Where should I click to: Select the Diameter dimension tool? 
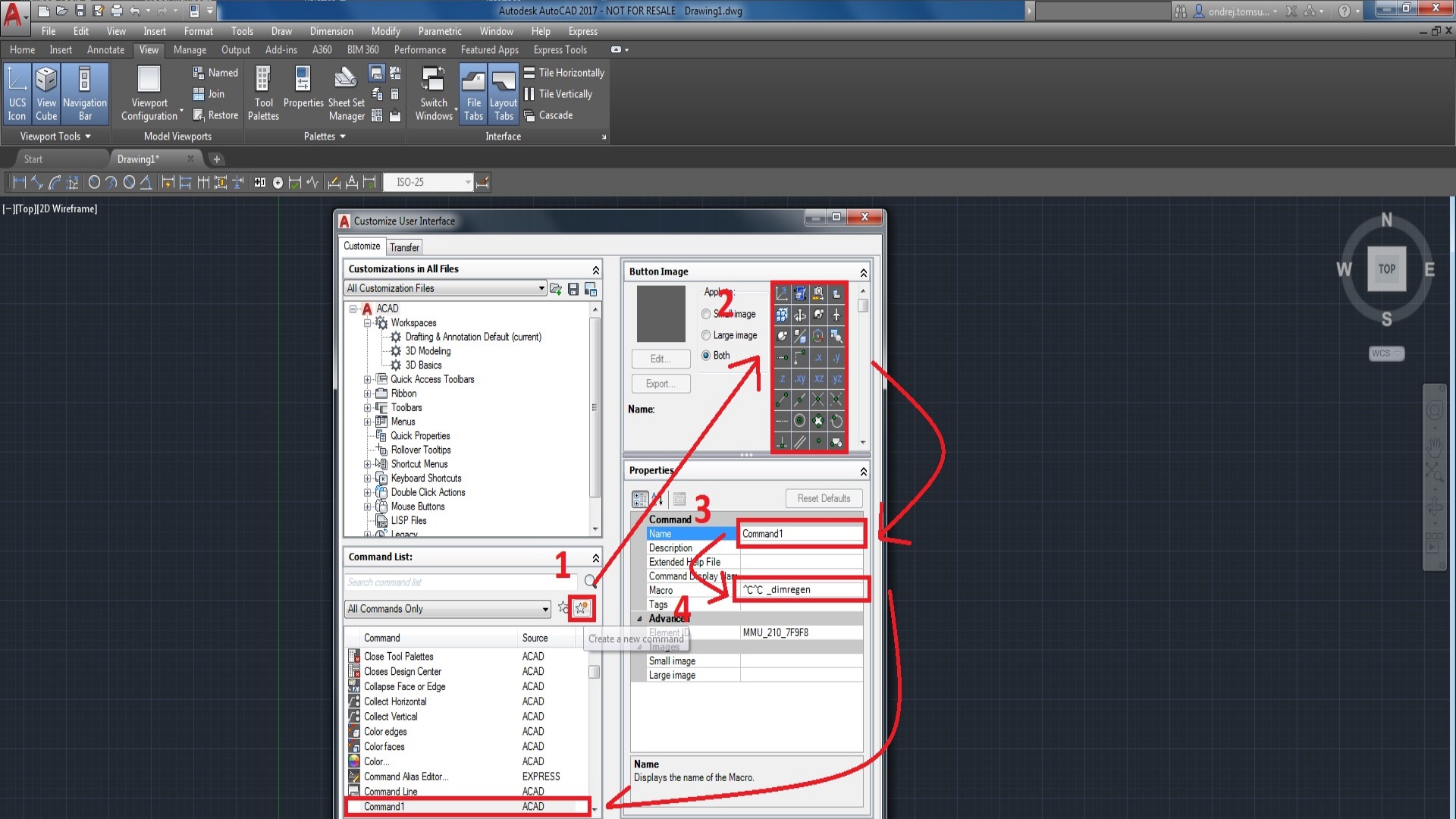(x=129, y=182)
